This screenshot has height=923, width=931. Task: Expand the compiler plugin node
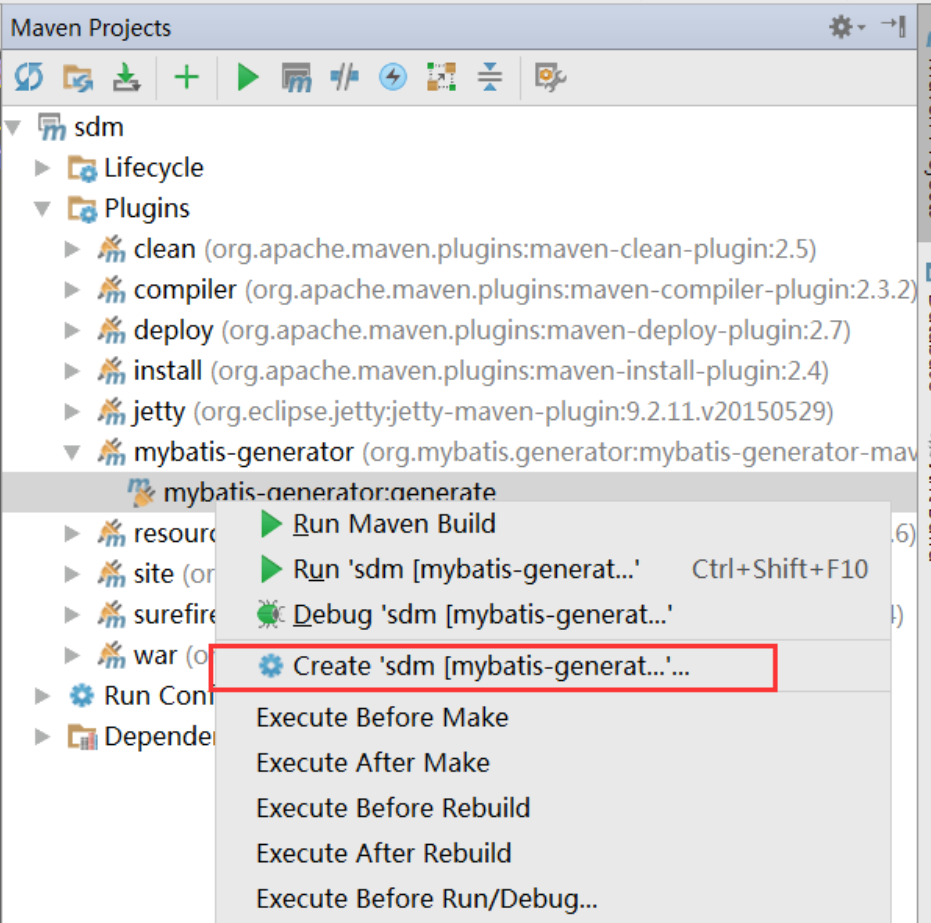coord(72,290)
